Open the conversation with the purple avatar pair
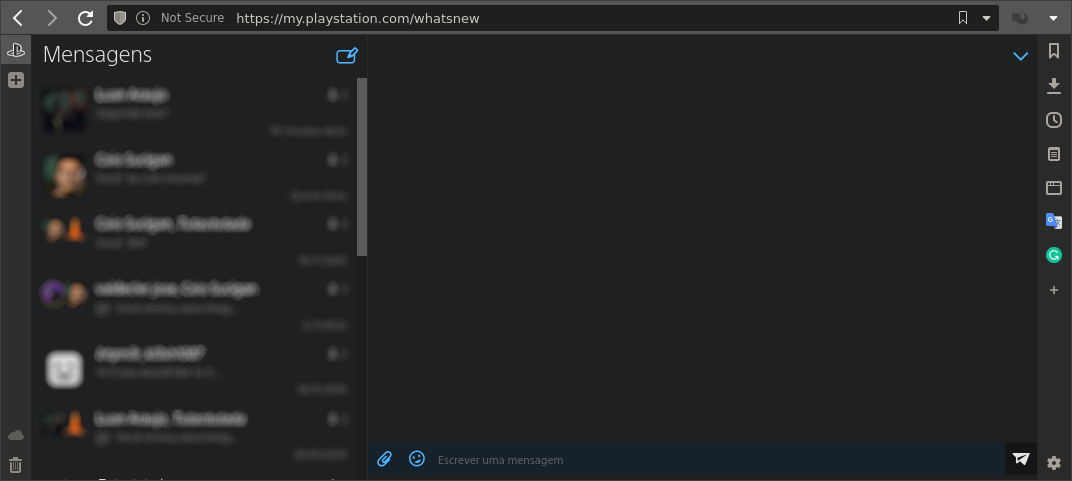The image size is (1072, 481). click(195, 304)
